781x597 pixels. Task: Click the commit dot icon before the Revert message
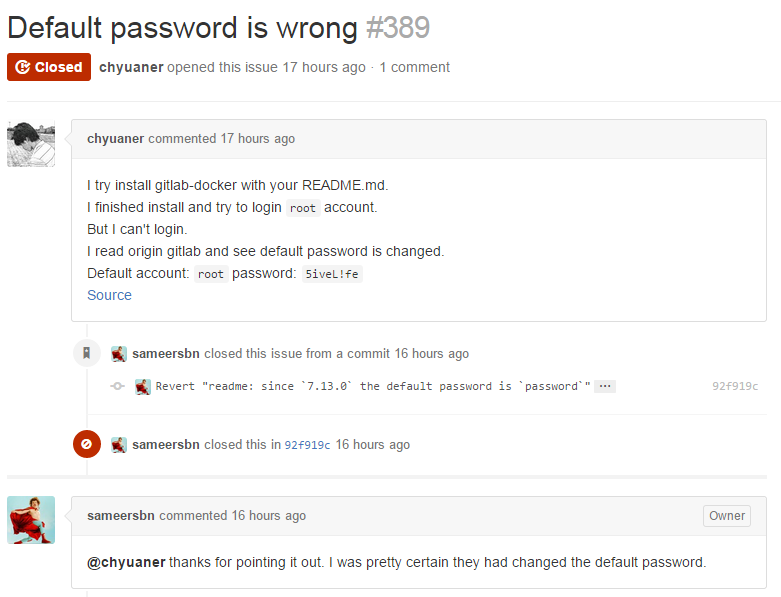117,386
